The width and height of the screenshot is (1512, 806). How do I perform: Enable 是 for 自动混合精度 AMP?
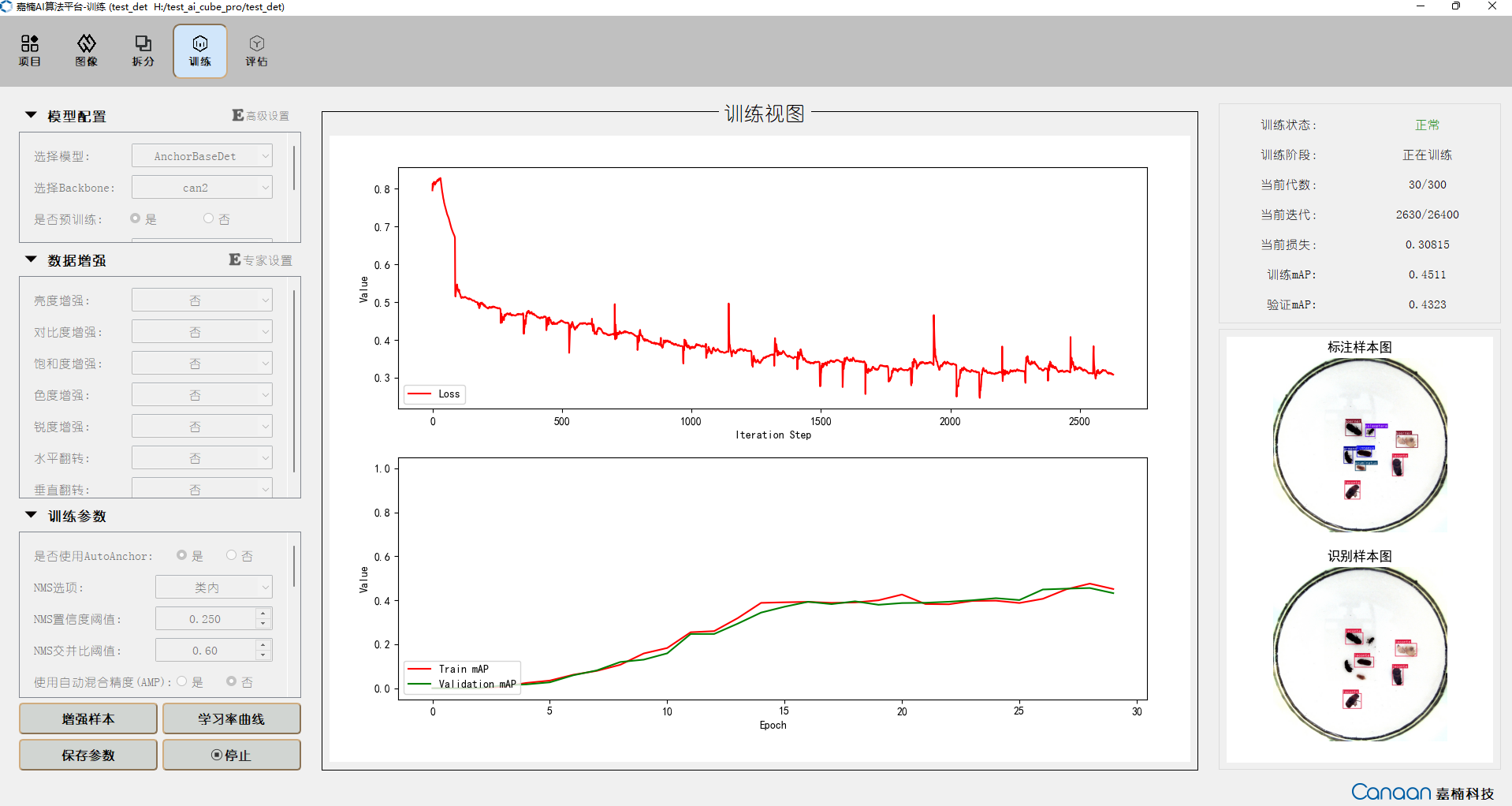pyautogui.click(x=182, y=681)
